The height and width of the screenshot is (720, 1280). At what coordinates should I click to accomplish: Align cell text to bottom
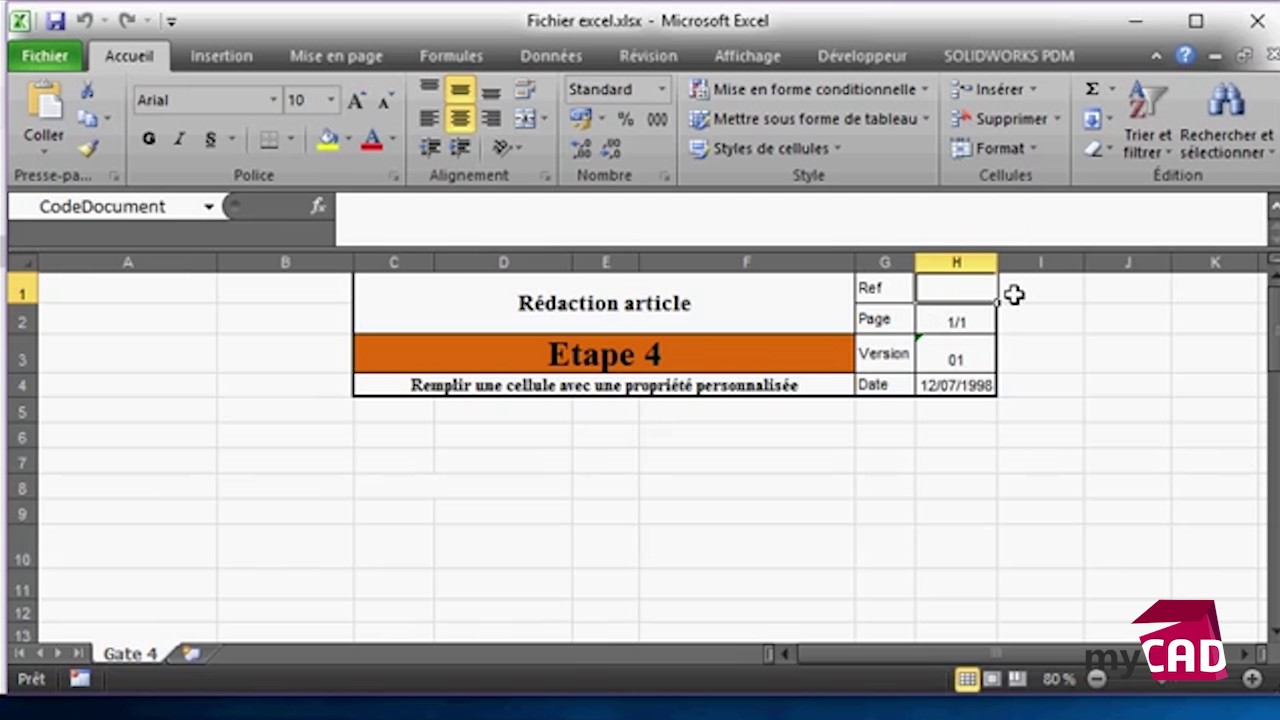[x=490, y=90]
